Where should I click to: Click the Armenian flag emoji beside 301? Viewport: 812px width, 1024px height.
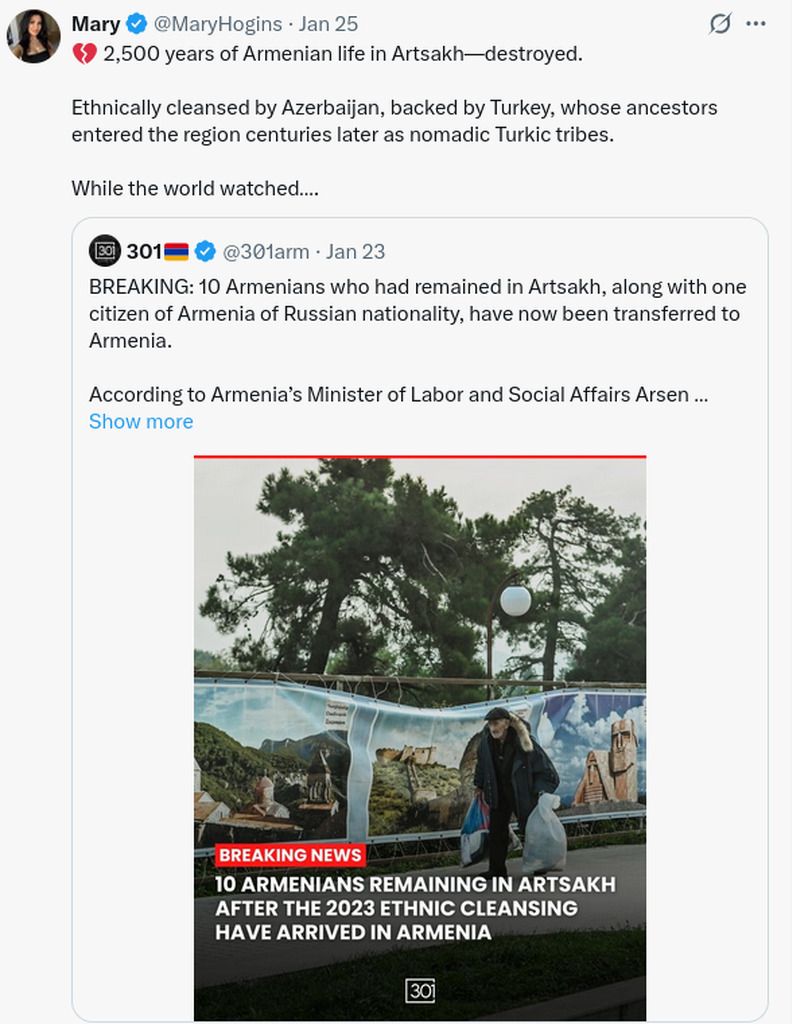176,251
